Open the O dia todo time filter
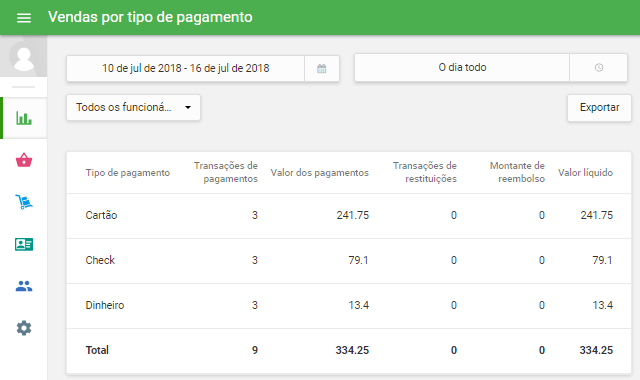This screenshot has width=640, height=380. pos(462,67)
